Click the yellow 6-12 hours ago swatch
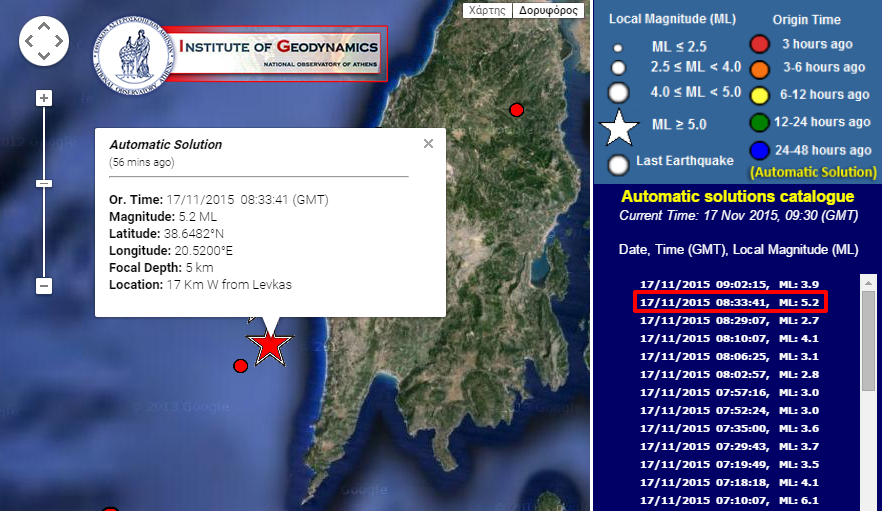The height and width of the screenshot is (511, 882). (x=760, y=96)
